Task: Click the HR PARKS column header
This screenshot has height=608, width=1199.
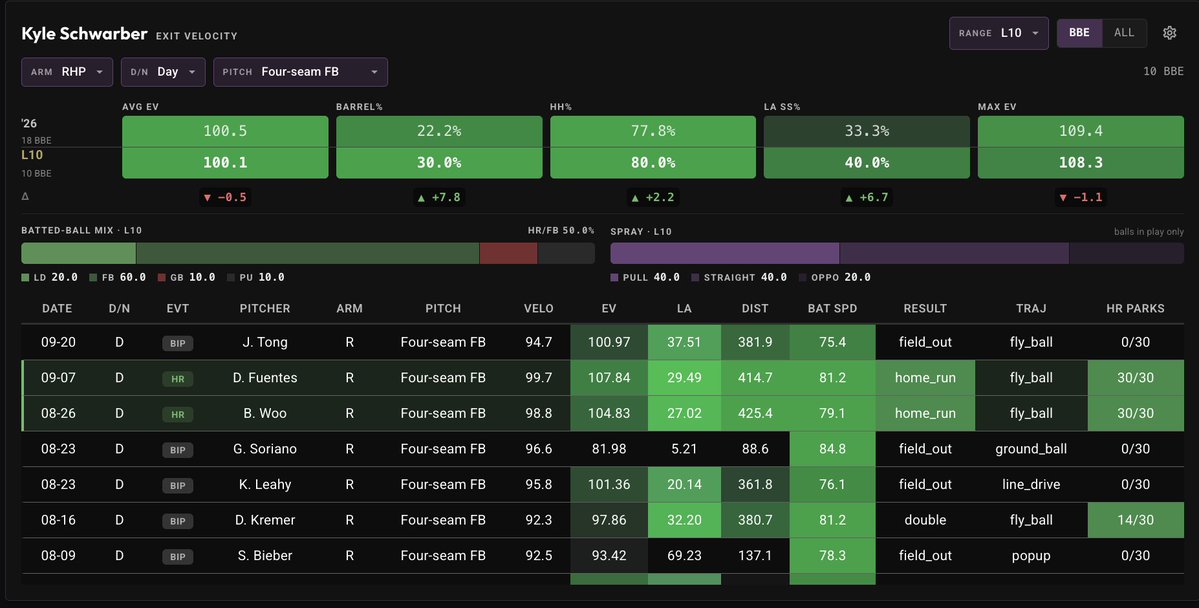Action: (1135, 308)
